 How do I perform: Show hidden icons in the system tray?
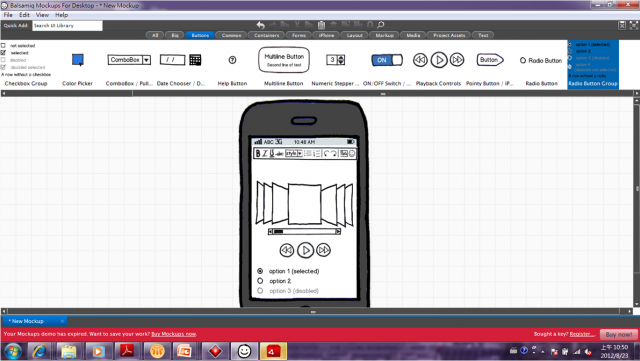tap(542, 351)
